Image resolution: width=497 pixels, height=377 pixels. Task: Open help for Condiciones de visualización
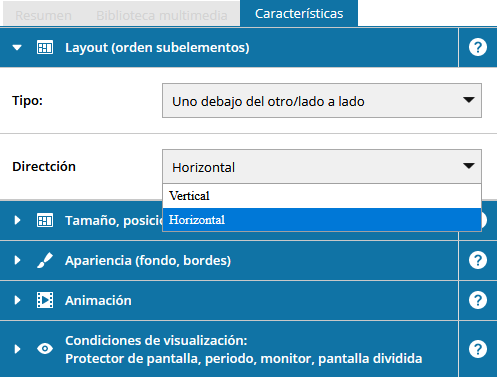(478, 349)
